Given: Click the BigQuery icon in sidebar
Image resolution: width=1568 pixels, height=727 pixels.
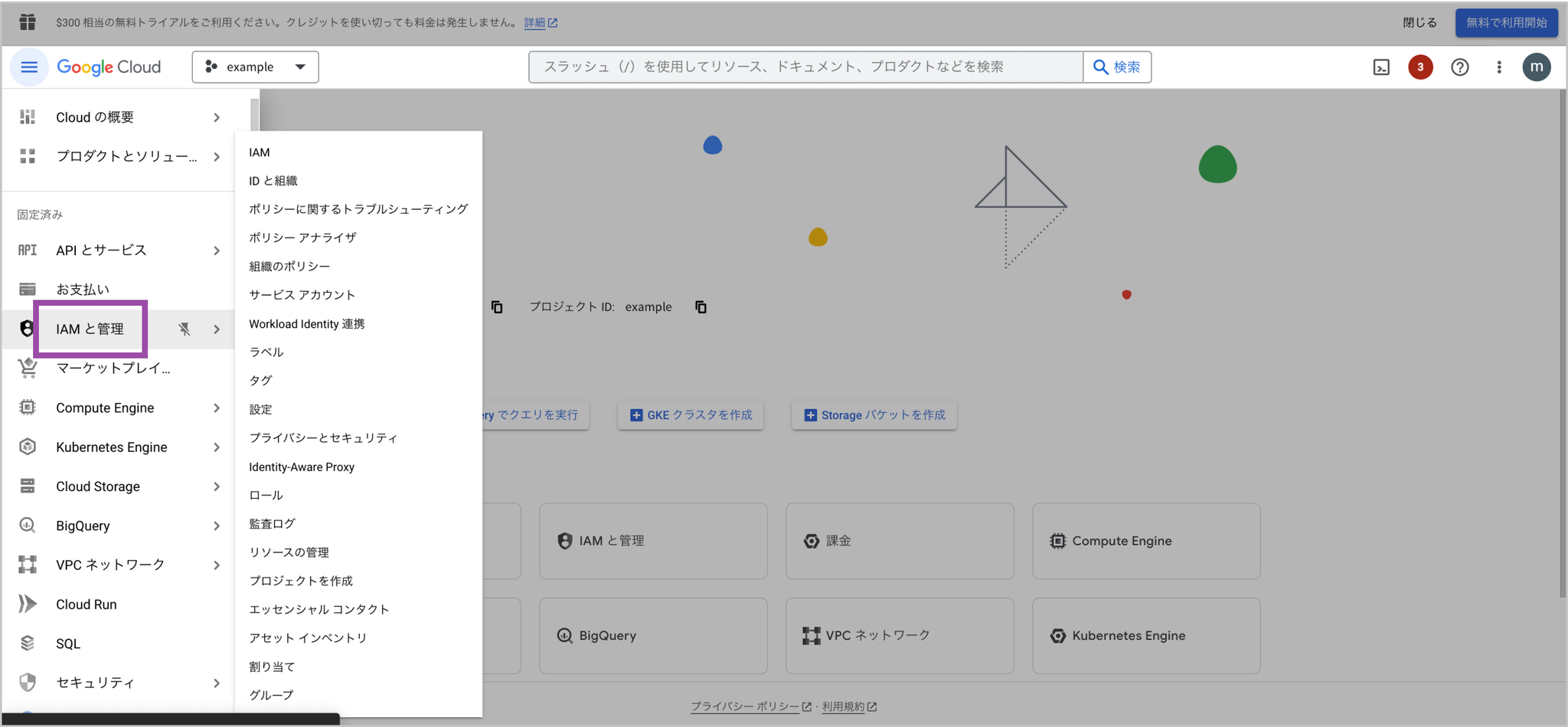Looking at the screenshot, I should 28,526.
